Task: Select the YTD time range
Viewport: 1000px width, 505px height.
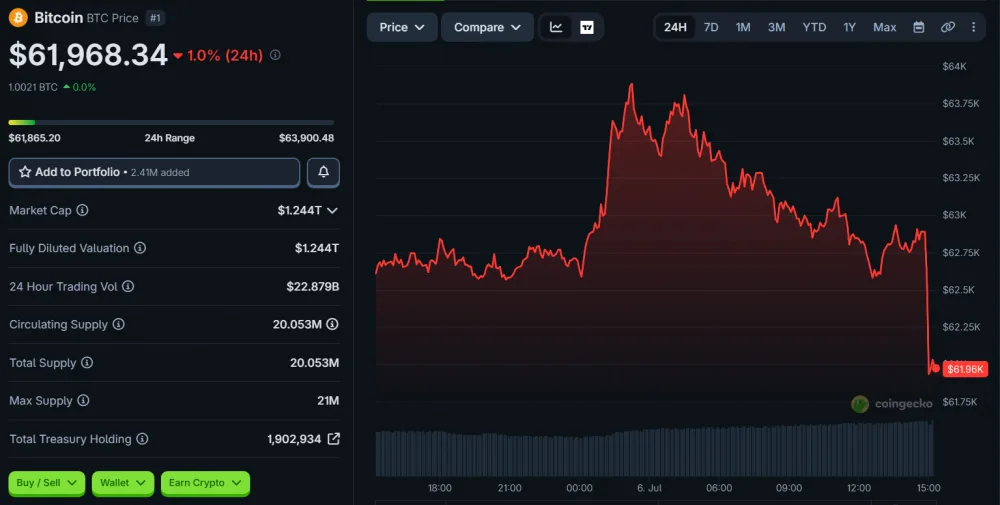Action: [814, 27]
